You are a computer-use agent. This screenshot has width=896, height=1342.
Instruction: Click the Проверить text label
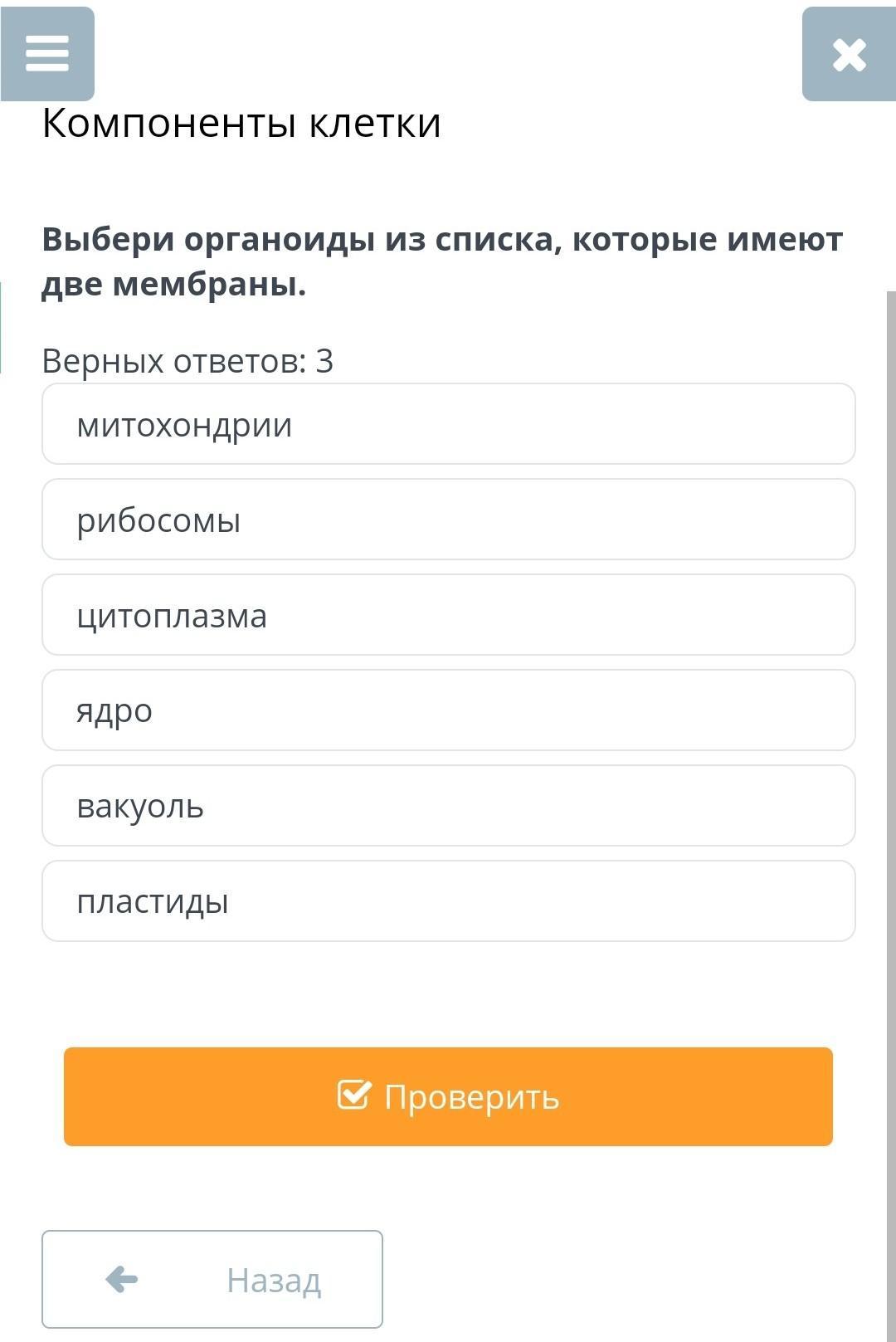[x=471, y=1097]
